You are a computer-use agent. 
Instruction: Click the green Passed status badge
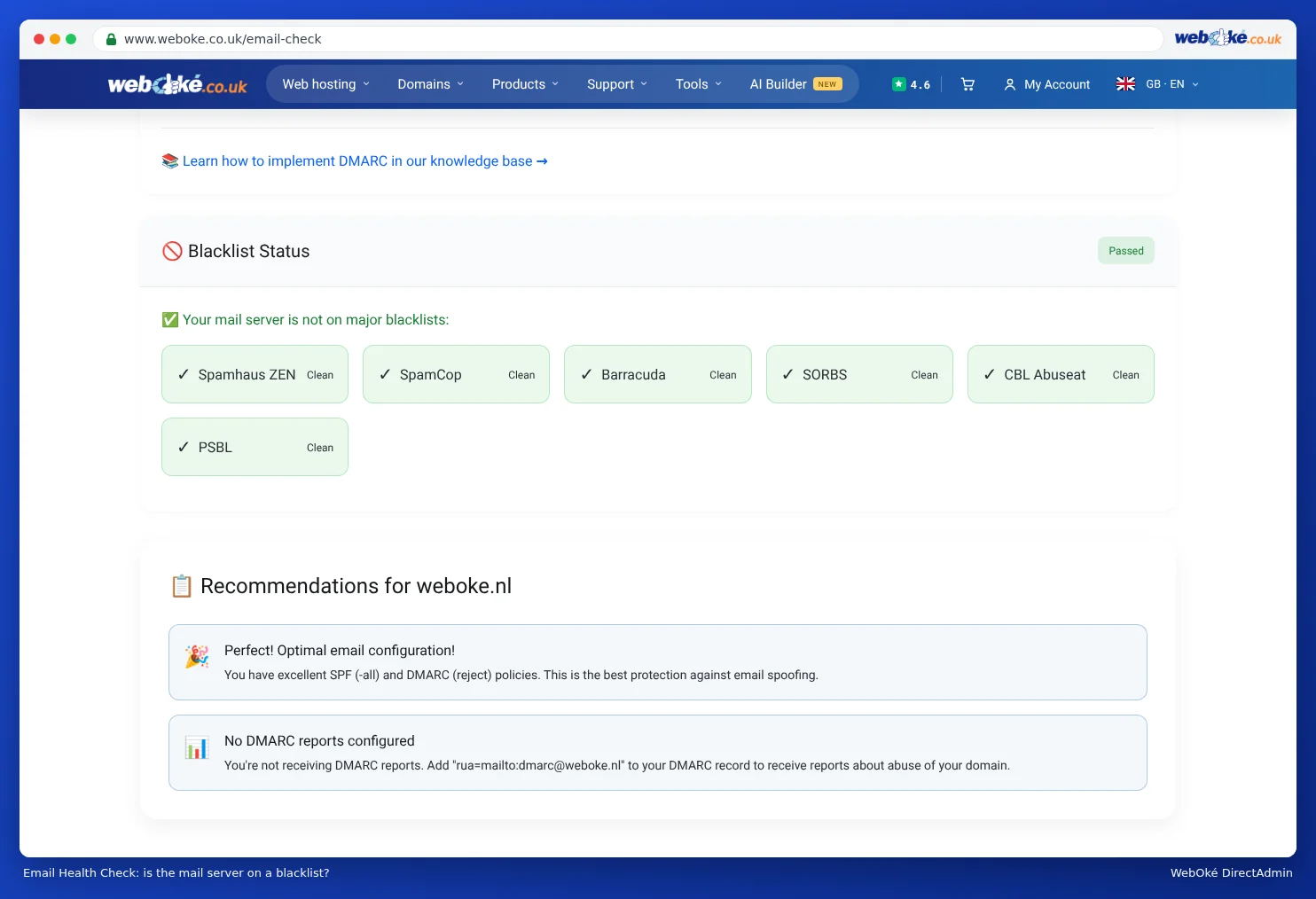point(1126,251)
